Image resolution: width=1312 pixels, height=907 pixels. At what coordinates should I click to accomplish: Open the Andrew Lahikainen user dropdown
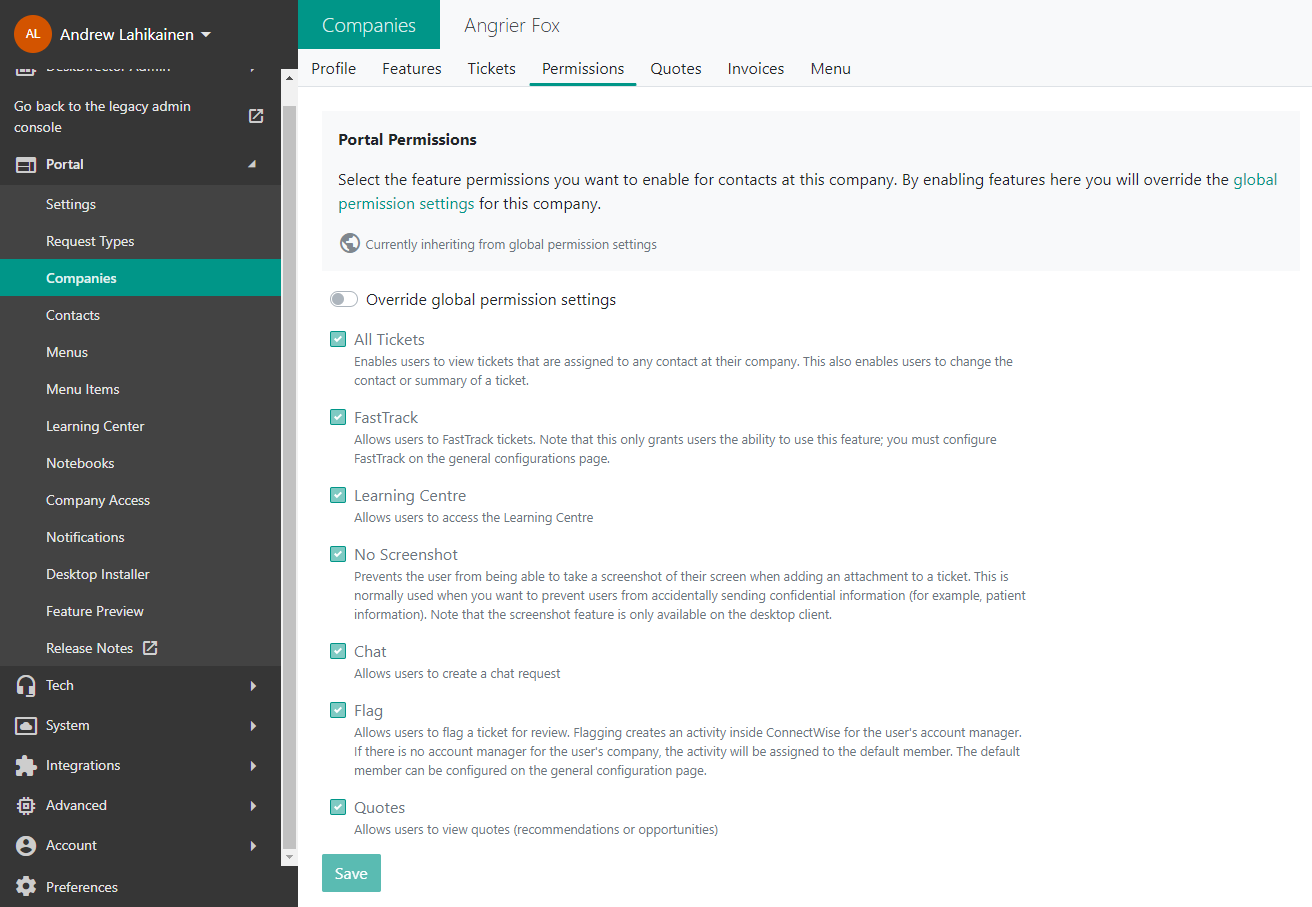pyautogui.click(x=135, y=34)
